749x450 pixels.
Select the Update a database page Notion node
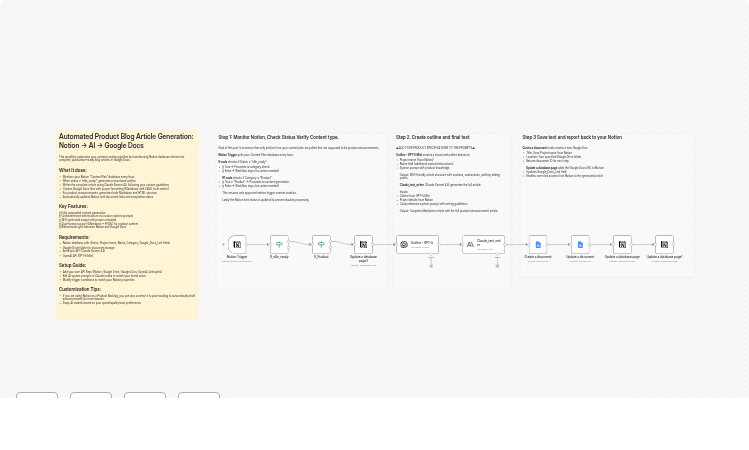[622, 245]
